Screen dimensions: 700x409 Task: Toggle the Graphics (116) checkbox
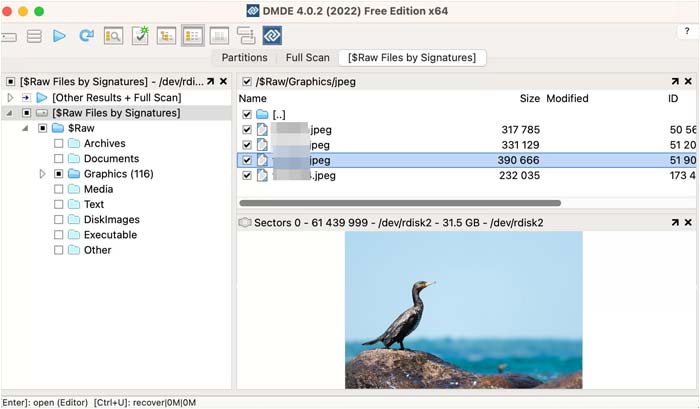(58, 174)
